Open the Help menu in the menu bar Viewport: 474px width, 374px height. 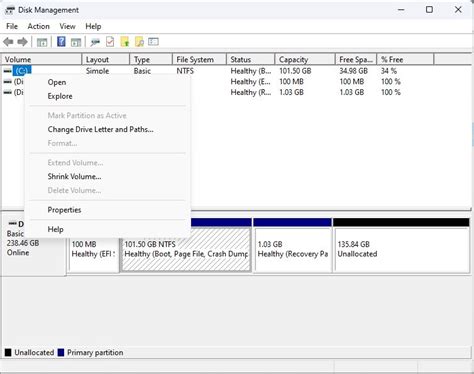click(x=93, y=26)
